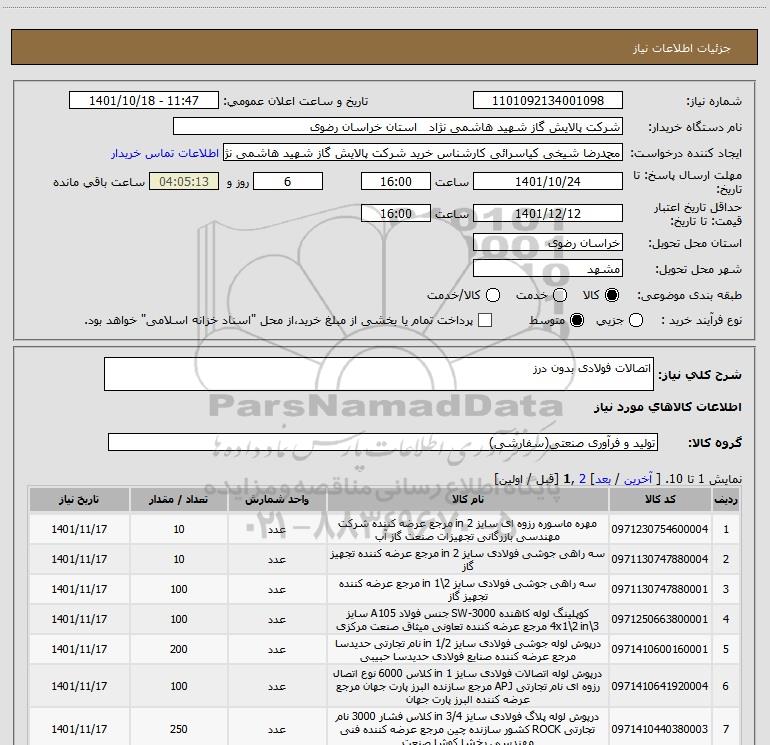Choose the متوسط purchase type radio
Image resolution: width=770 pixels, height=745 pixels.
tap(577, 320)
